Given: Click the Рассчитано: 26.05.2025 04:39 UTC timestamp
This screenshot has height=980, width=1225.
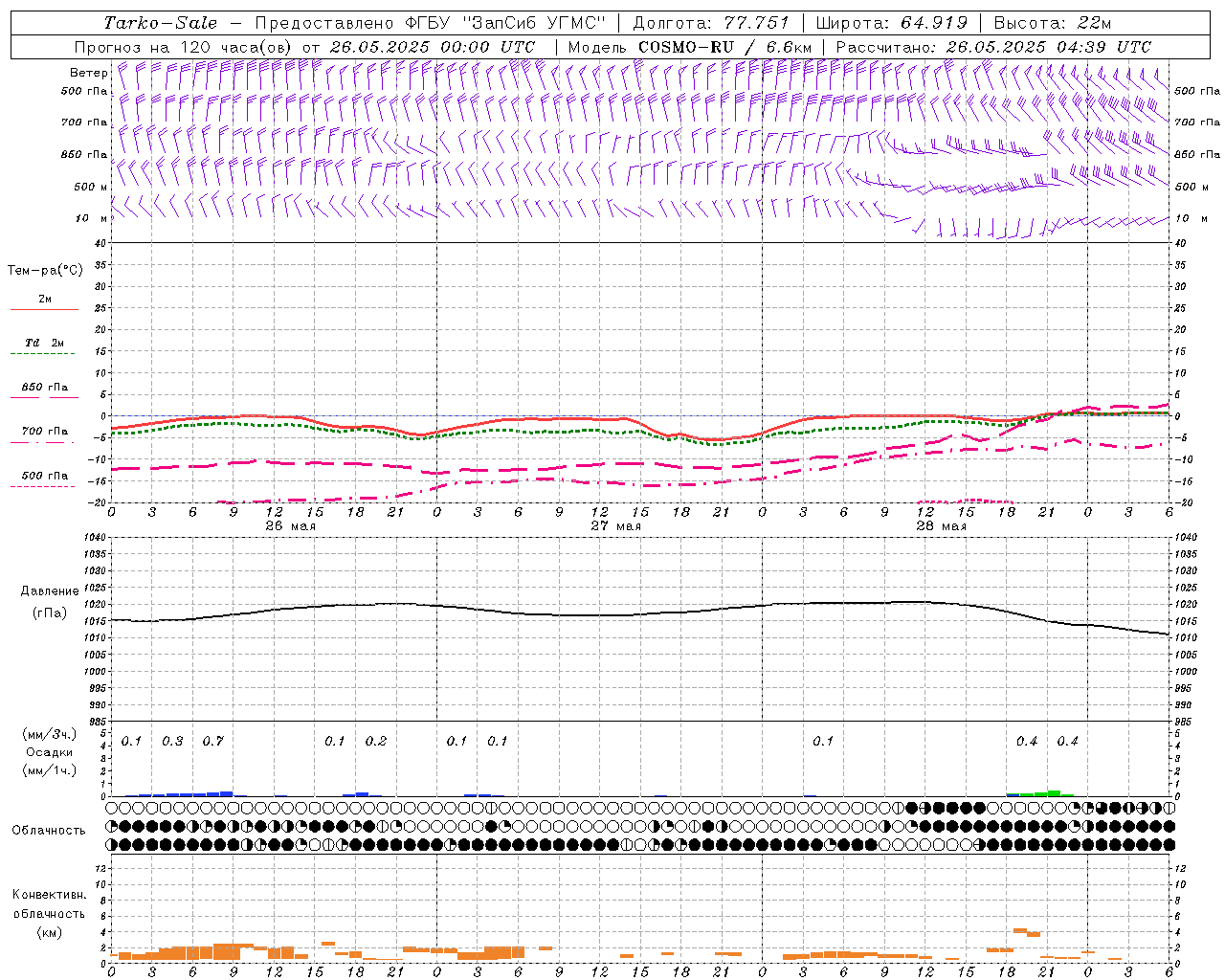Looking at the screenshot, I should (993, 47).
